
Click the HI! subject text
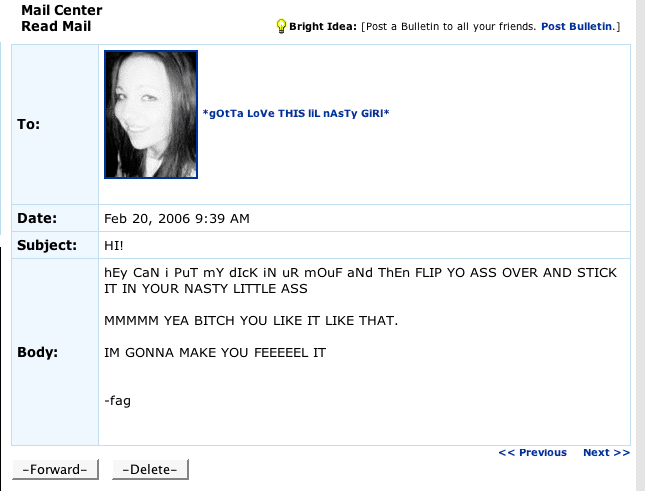(114, 246)
